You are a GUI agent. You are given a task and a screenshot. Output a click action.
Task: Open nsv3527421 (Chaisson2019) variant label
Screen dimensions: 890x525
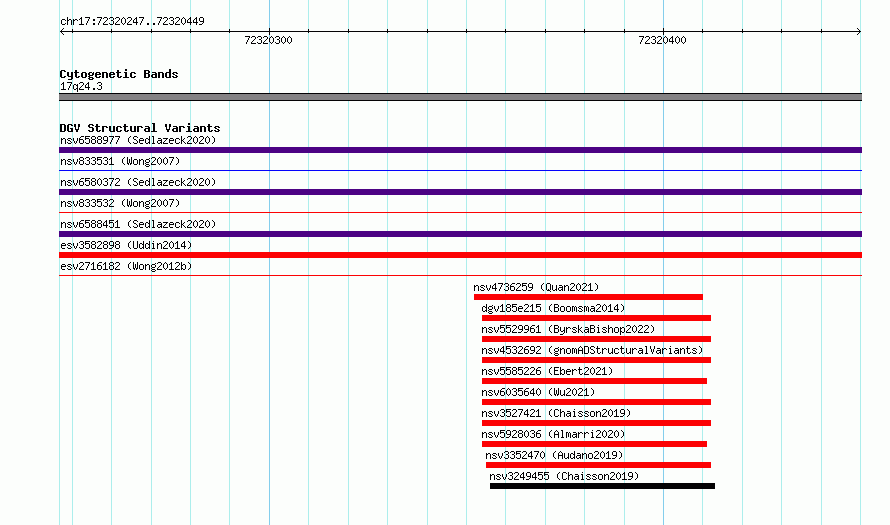(x=556, y=413)
